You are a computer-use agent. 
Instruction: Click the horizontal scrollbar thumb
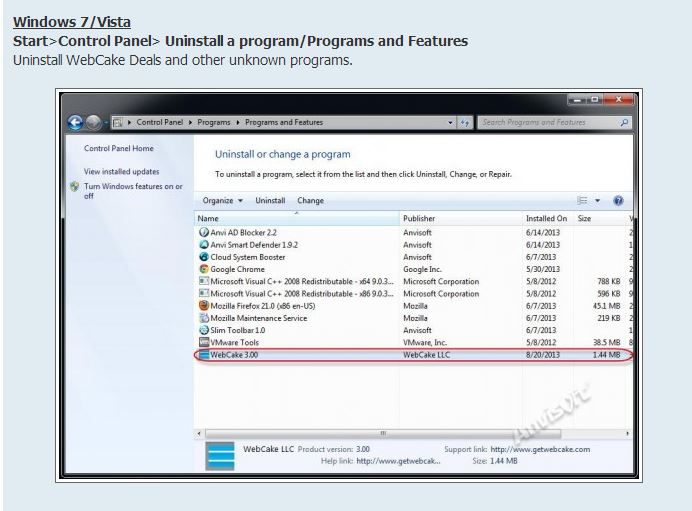tap(383, 434)
